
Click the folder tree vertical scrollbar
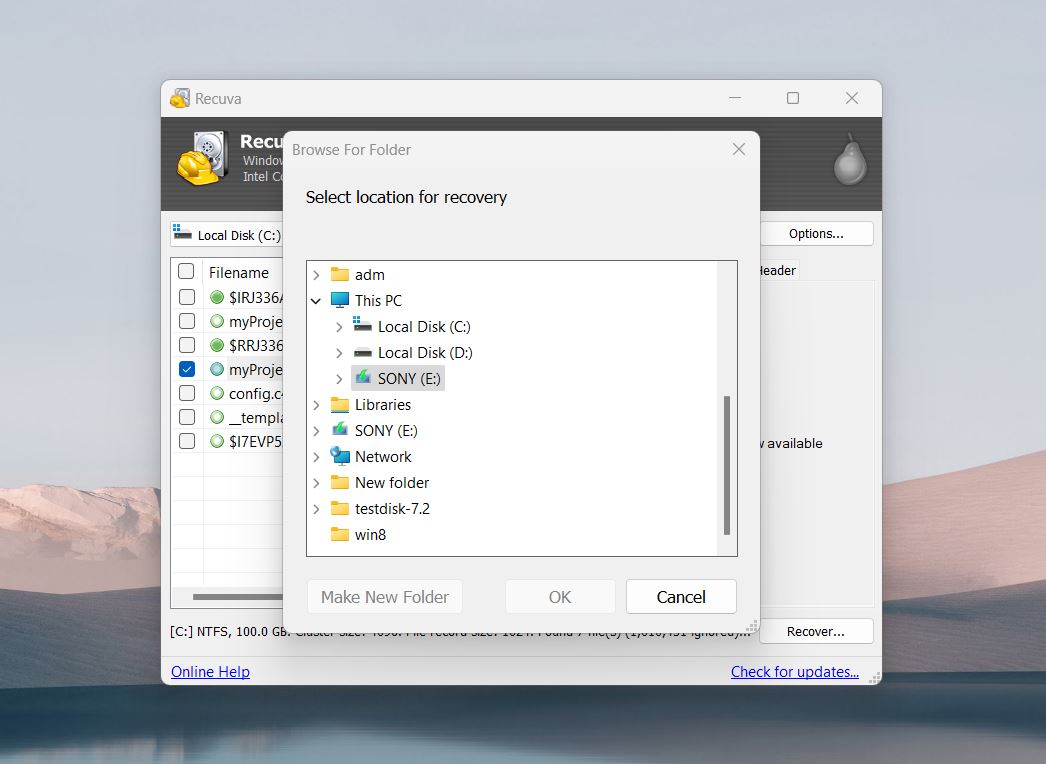coord(727,465)
